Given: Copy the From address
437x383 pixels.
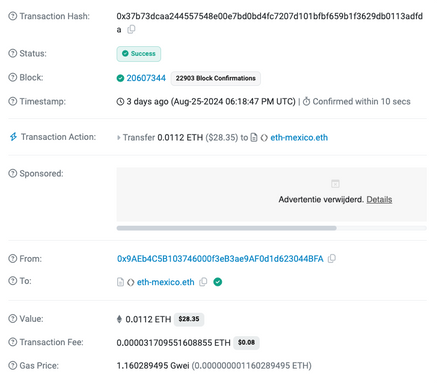Looking at the screenshot, I should 332,259.
